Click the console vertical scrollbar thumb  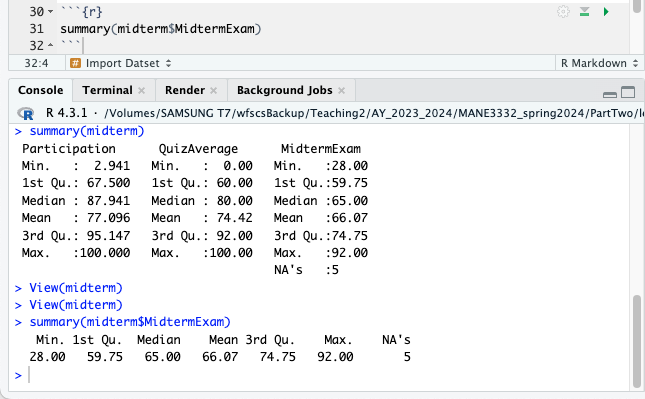pyautogui.click(x=637, y=341)
